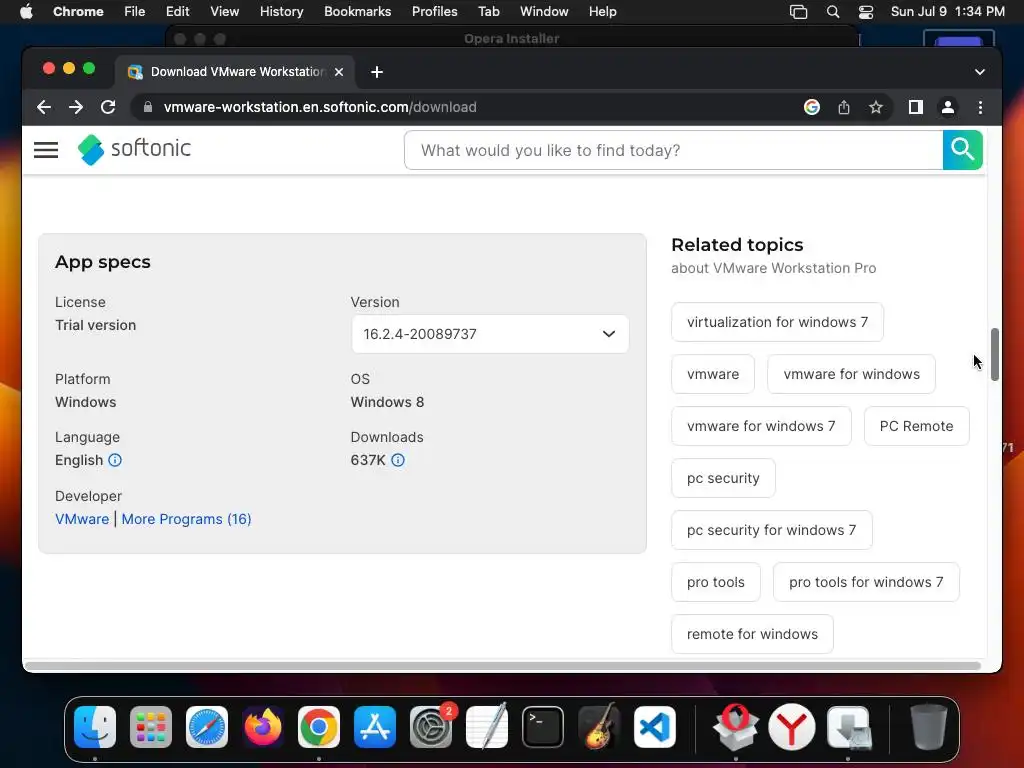Open the Trash in the dock
1024x768 pixels.
929,727
